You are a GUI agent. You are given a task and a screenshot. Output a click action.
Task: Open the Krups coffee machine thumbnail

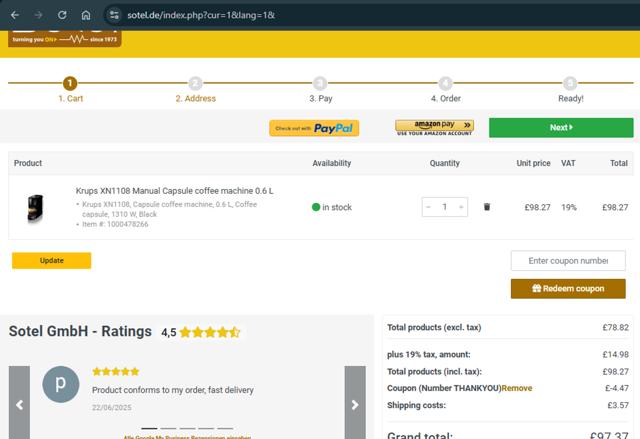point(35,208)
